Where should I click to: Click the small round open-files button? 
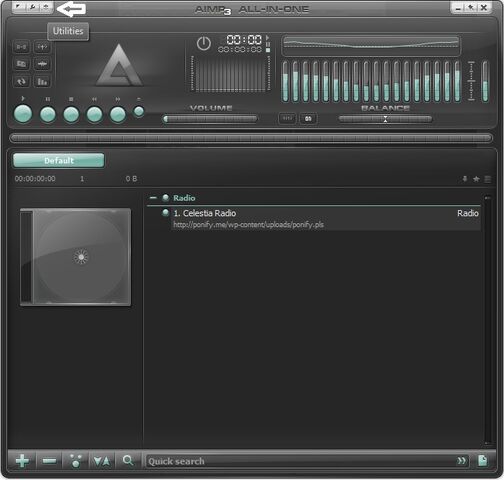(139, 112)
